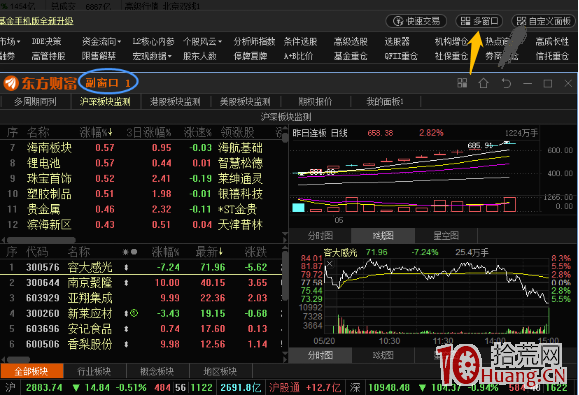Click the 东方财富 logo icon
This screenshot has height=395, width=579.
tap(11, 83)
